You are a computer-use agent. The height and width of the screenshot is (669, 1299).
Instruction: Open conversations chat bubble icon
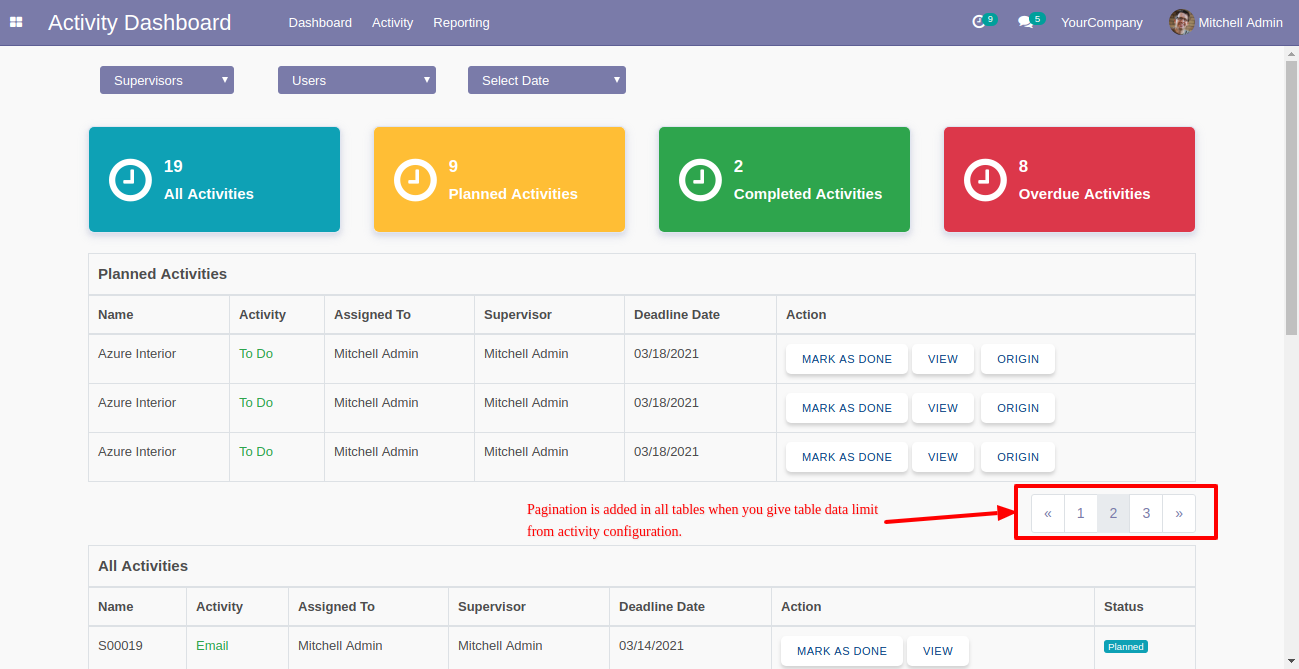point(1025,22)
